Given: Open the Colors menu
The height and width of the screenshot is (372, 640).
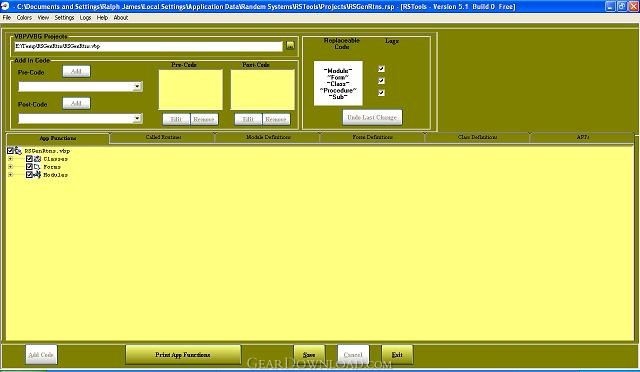Looking at the screenshot, I should click(x=24, y=18).
